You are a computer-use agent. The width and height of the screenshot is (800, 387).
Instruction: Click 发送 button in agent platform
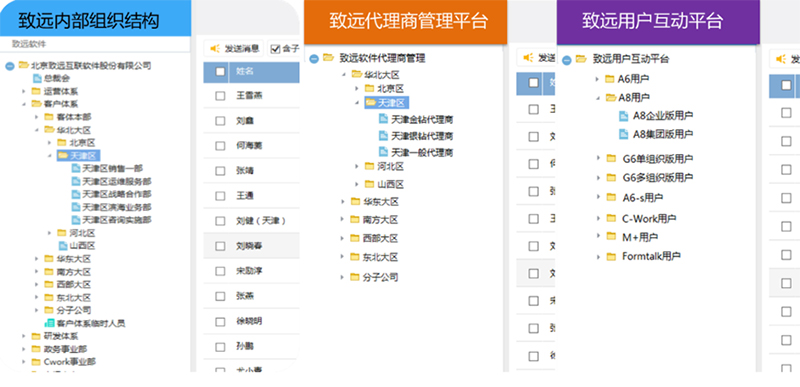click(536, 58)
